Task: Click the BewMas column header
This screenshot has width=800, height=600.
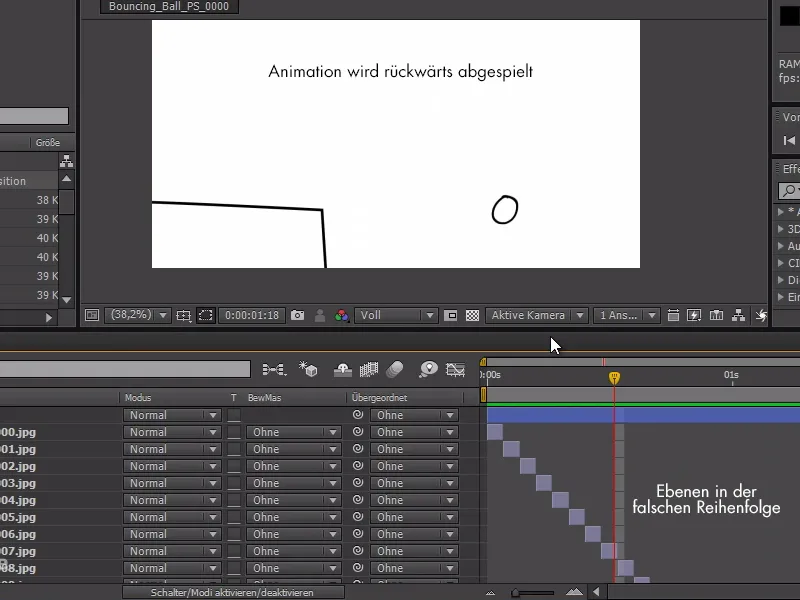Action: (264, 397)
